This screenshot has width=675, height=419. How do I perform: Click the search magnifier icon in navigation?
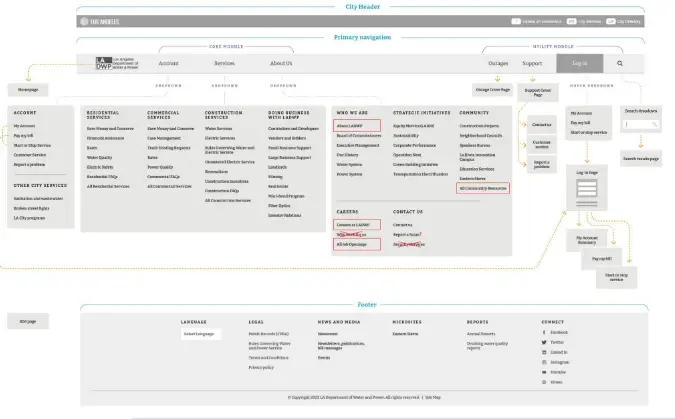pos(619,63)
